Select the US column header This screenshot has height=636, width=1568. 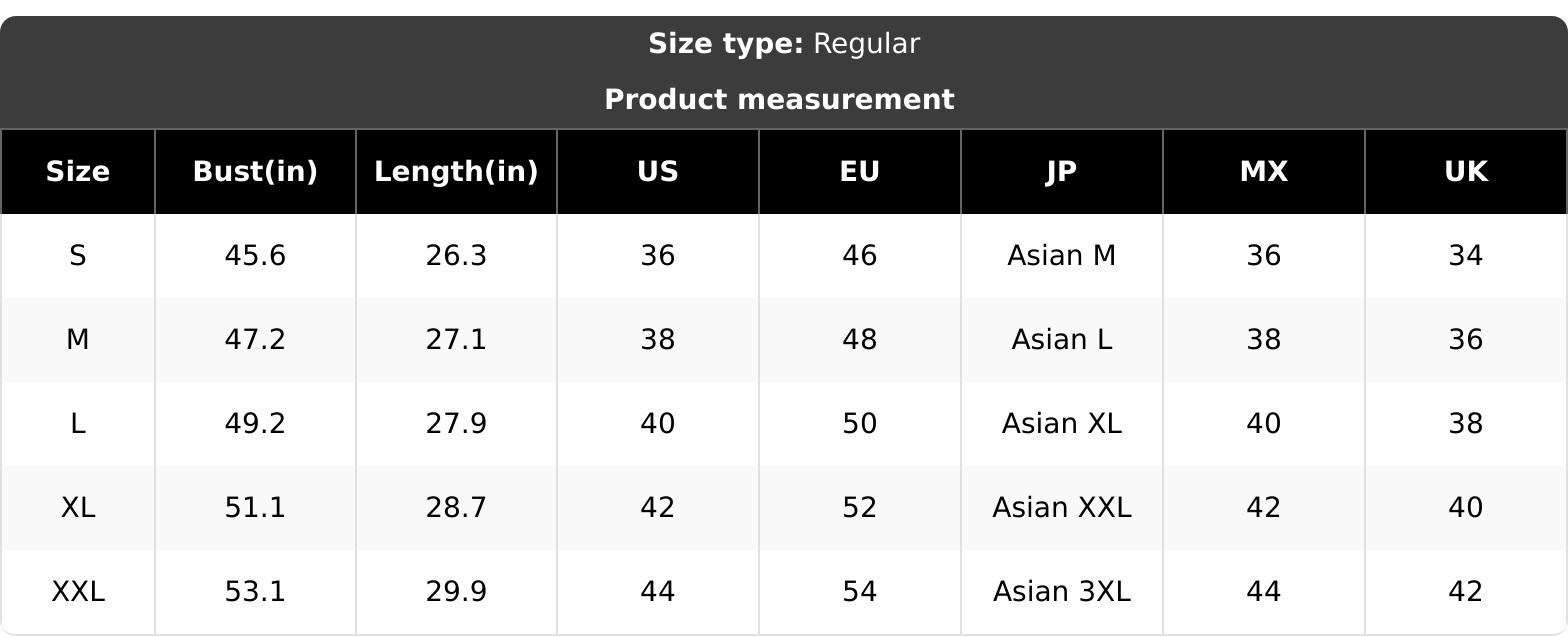[x=658, y=172]
